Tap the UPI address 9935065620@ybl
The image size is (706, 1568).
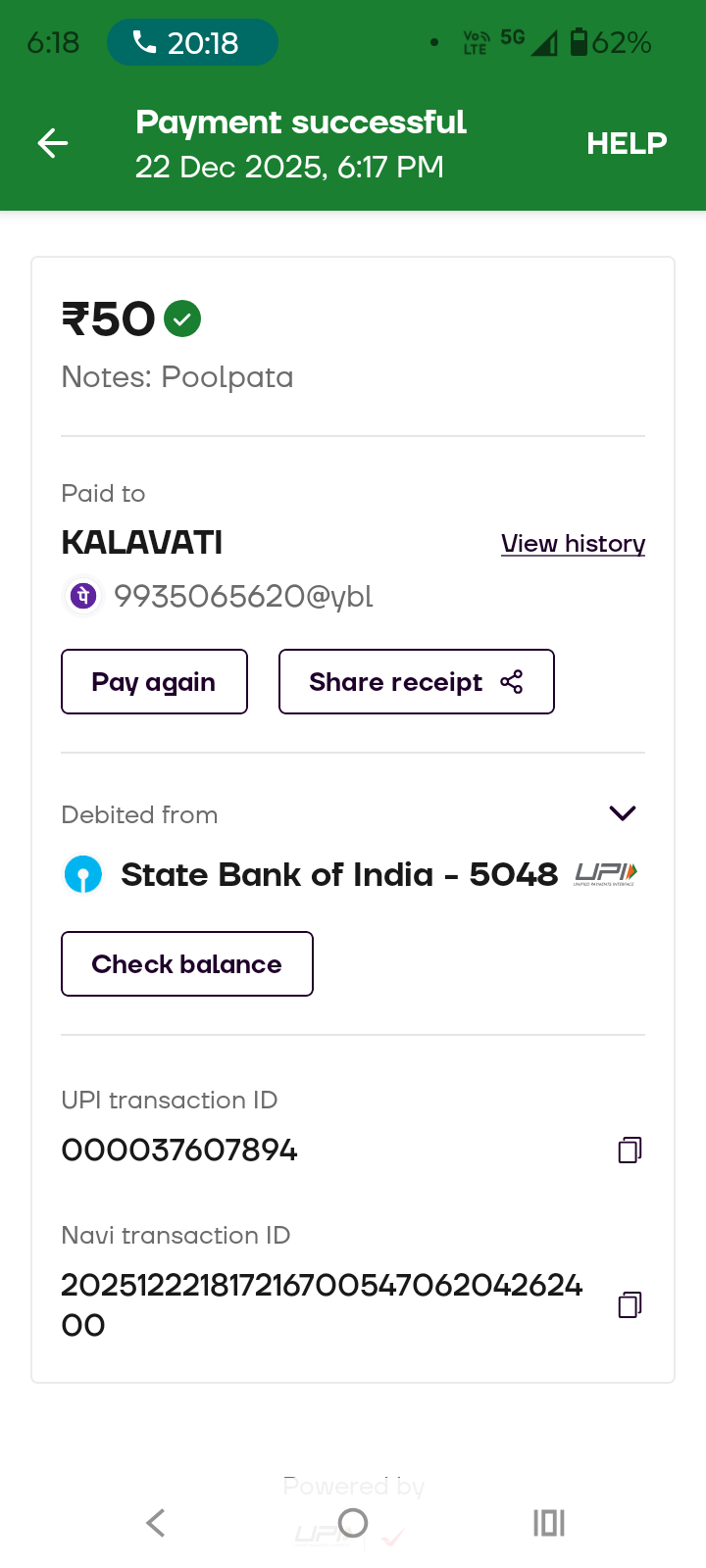click(x=243, y=596)
